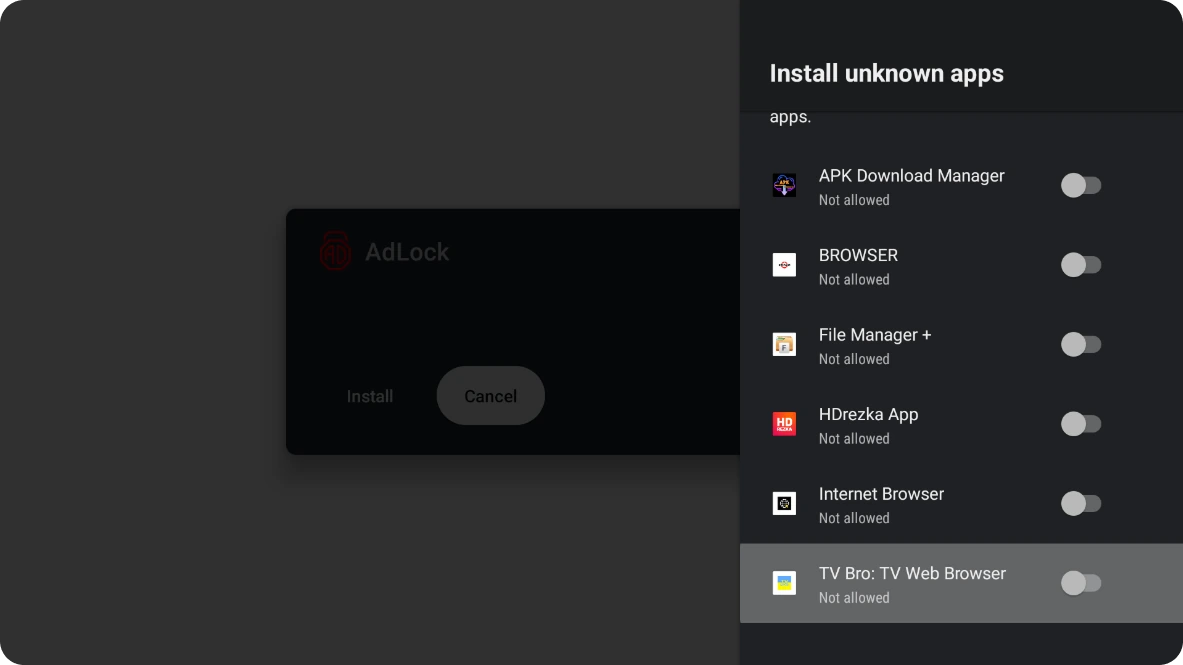Click Not allowed under HDrezka App

pos(854,439)
